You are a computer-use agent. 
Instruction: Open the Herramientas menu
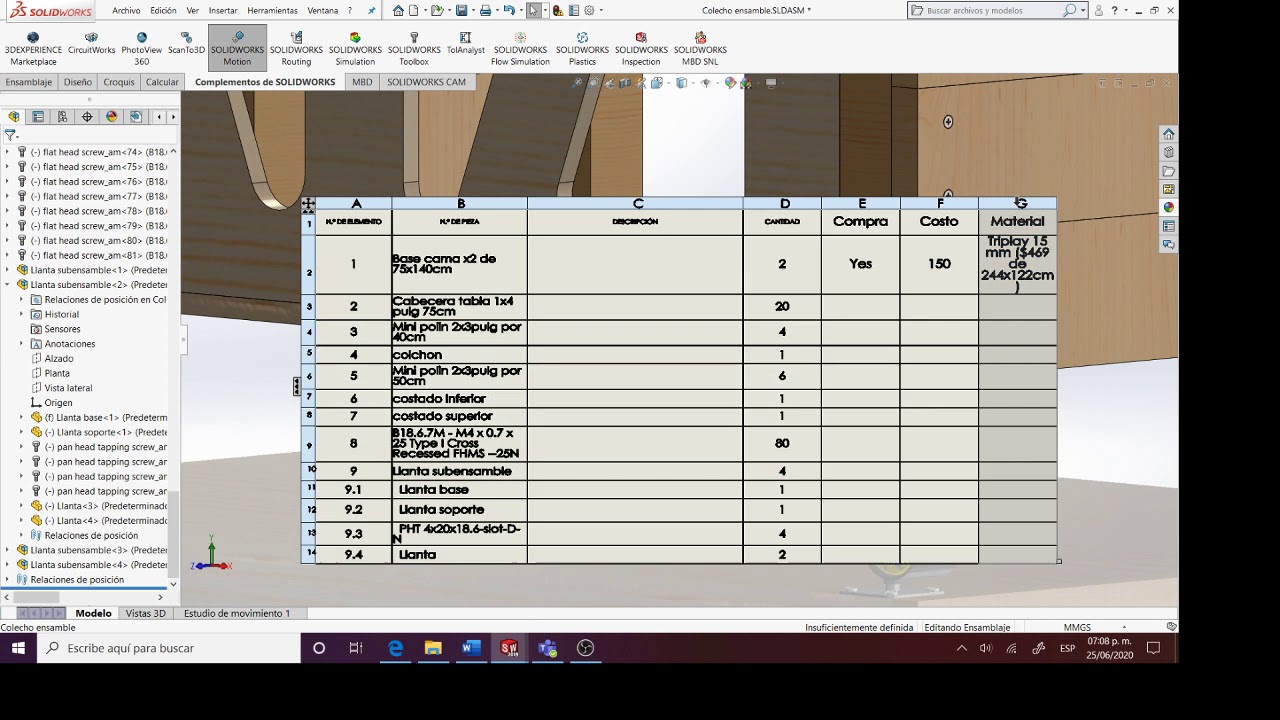pos(272,10)
